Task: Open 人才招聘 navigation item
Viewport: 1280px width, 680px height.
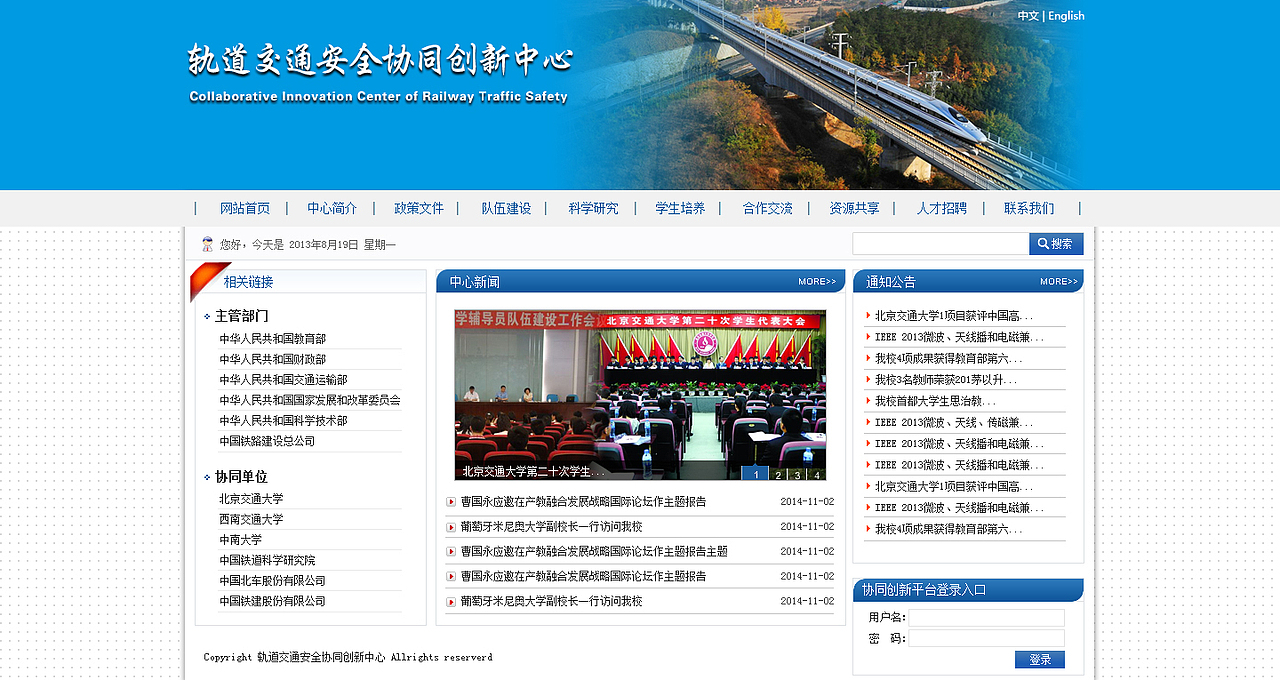Action: tap(942, 208)
